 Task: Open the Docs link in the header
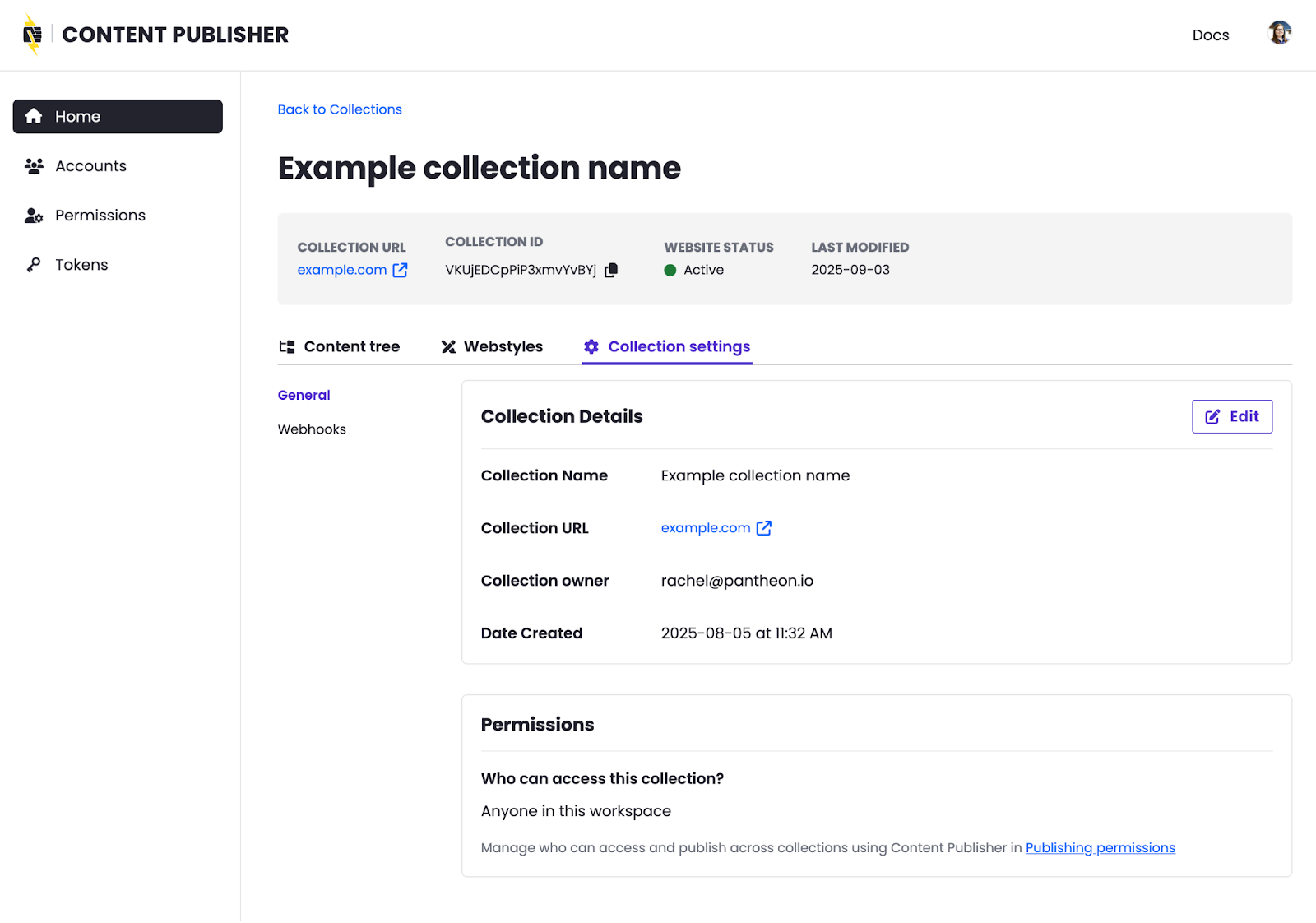(1210, 35)
